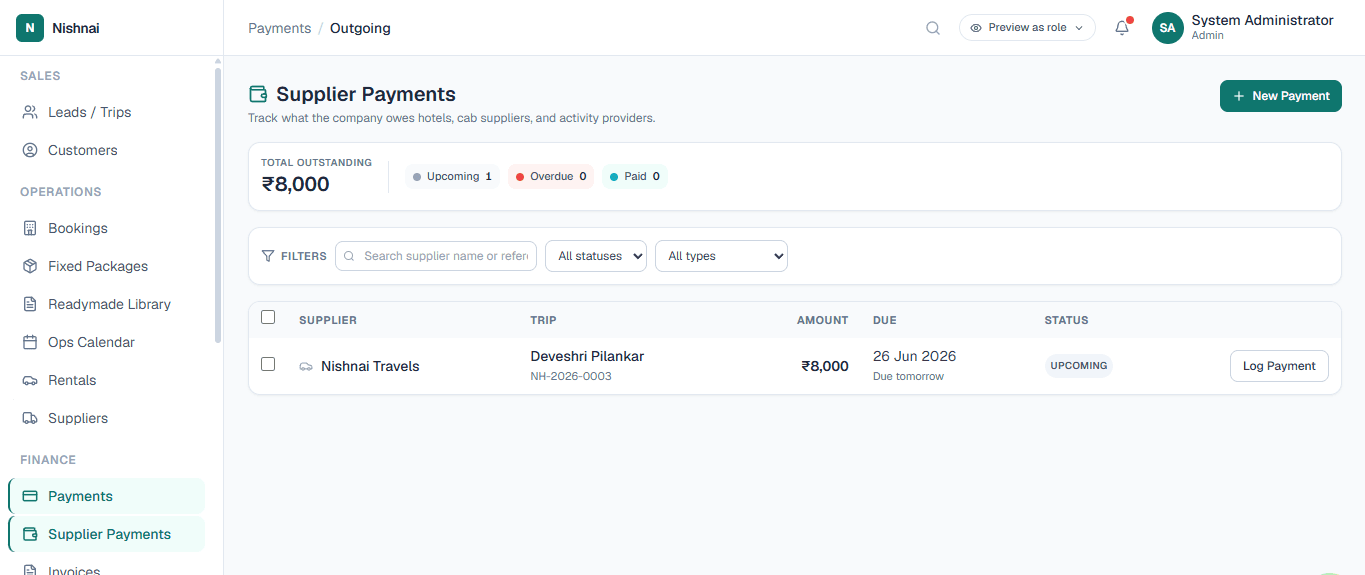Open the All types dropdown
Viewport: 1365px width, 575px height.
point(721,256)
